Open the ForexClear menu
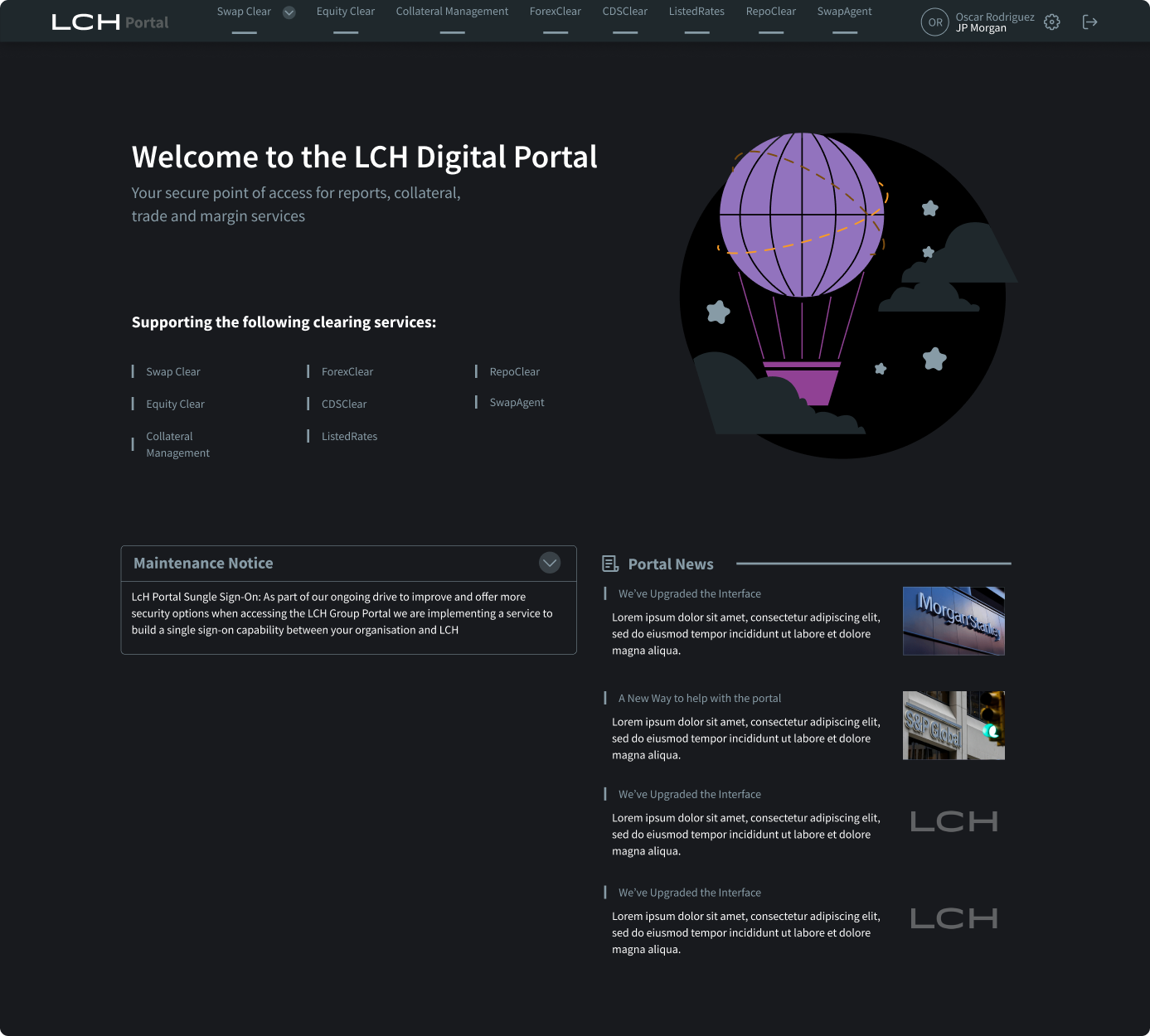The image size is (1150, 1036). click(x=556, y=12)
